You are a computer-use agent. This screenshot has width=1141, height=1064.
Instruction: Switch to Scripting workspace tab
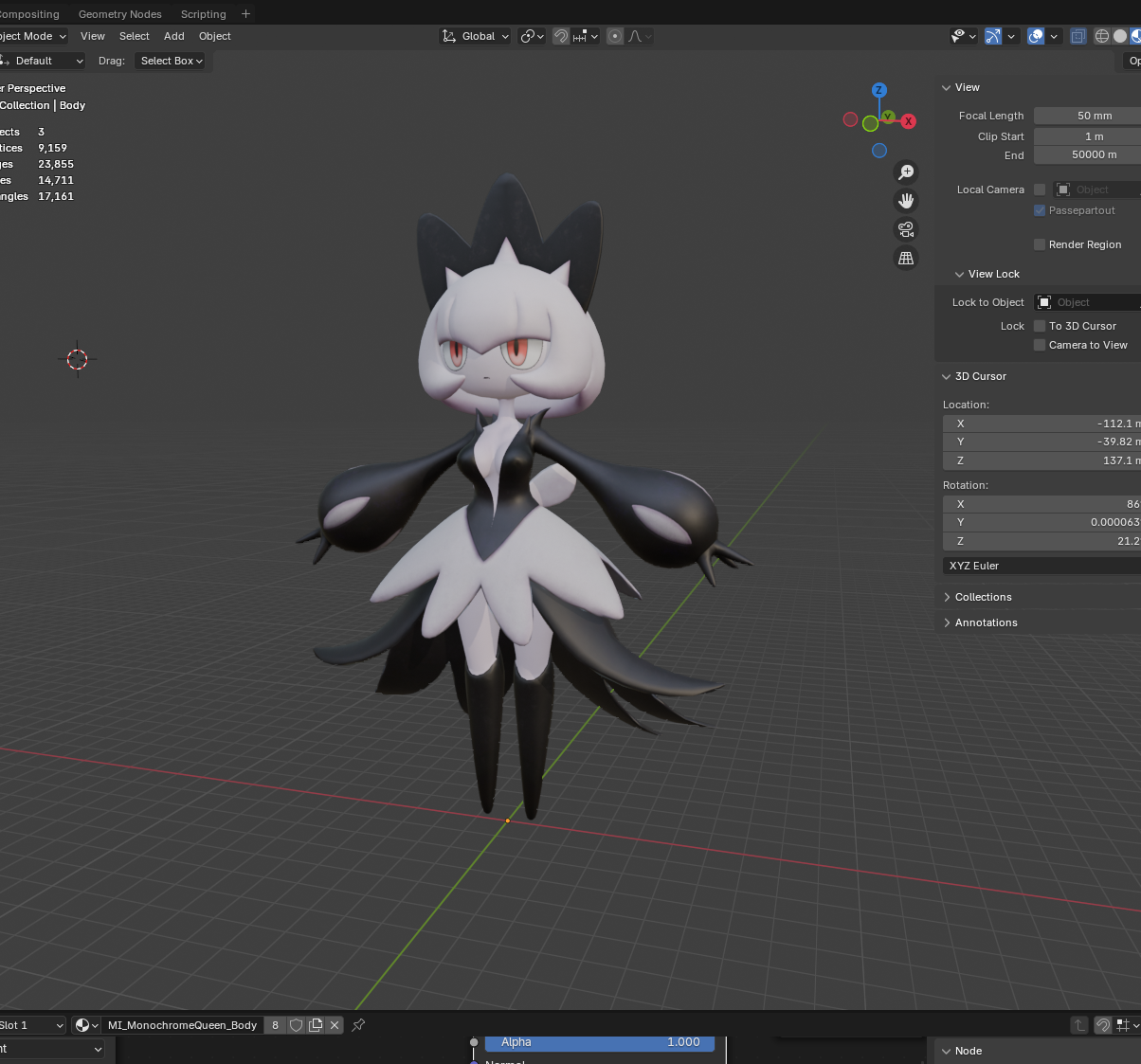tap(204, 14)
